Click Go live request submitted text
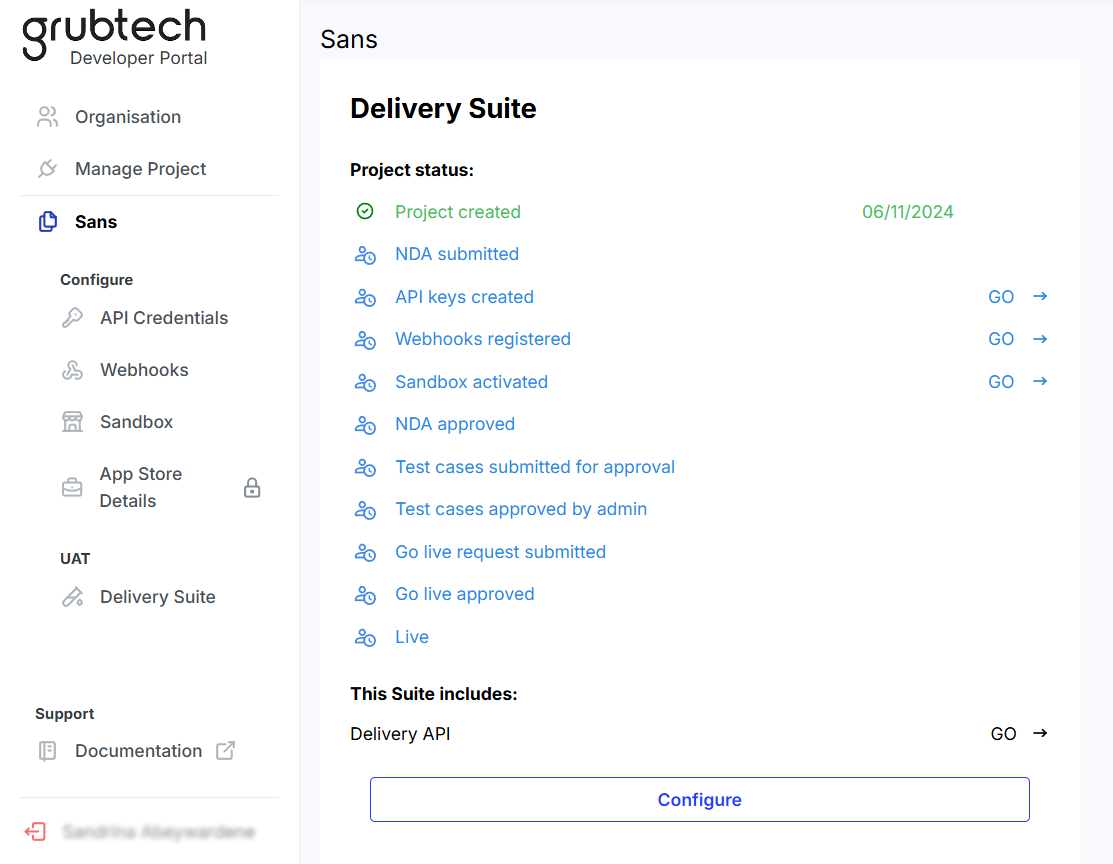The width and height of the screenshot is (1113, 864). (500, 552)
